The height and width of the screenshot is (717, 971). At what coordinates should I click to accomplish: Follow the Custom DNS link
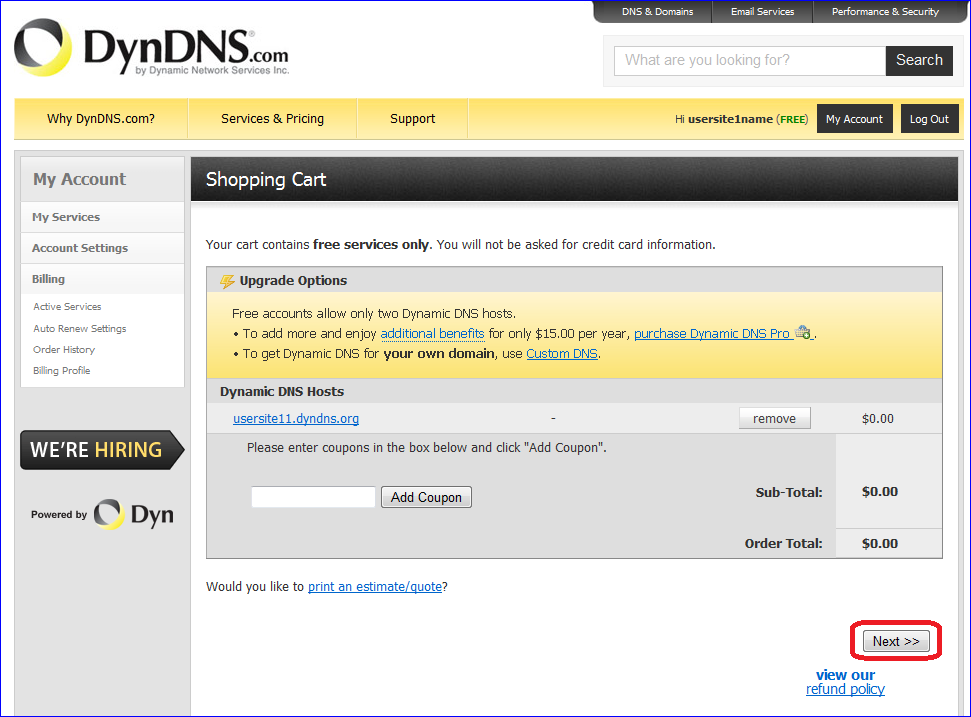point(562,354)
